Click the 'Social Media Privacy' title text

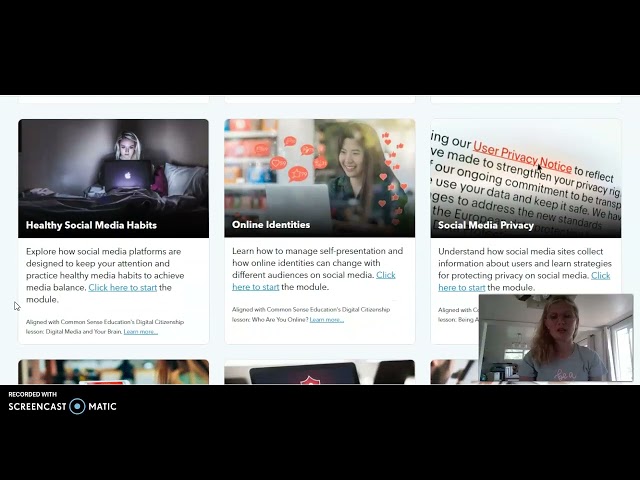pos(486,225)
